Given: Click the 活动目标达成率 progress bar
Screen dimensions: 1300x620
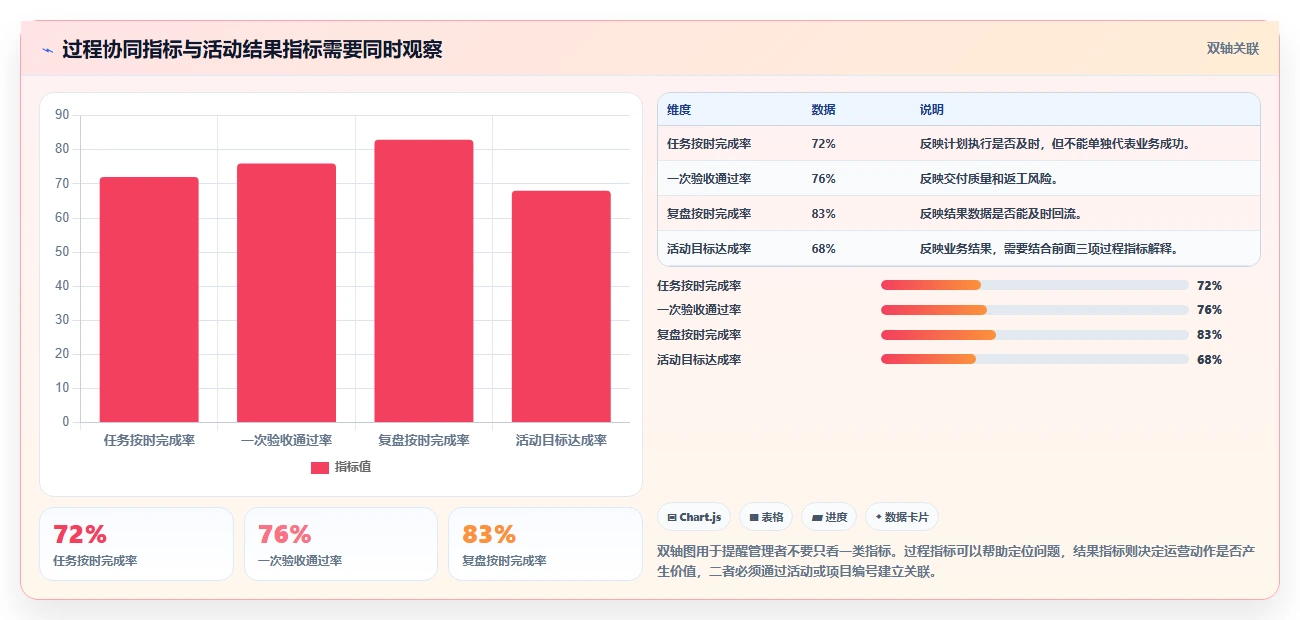Looking at the screenshot, I should coord(1035,360).
